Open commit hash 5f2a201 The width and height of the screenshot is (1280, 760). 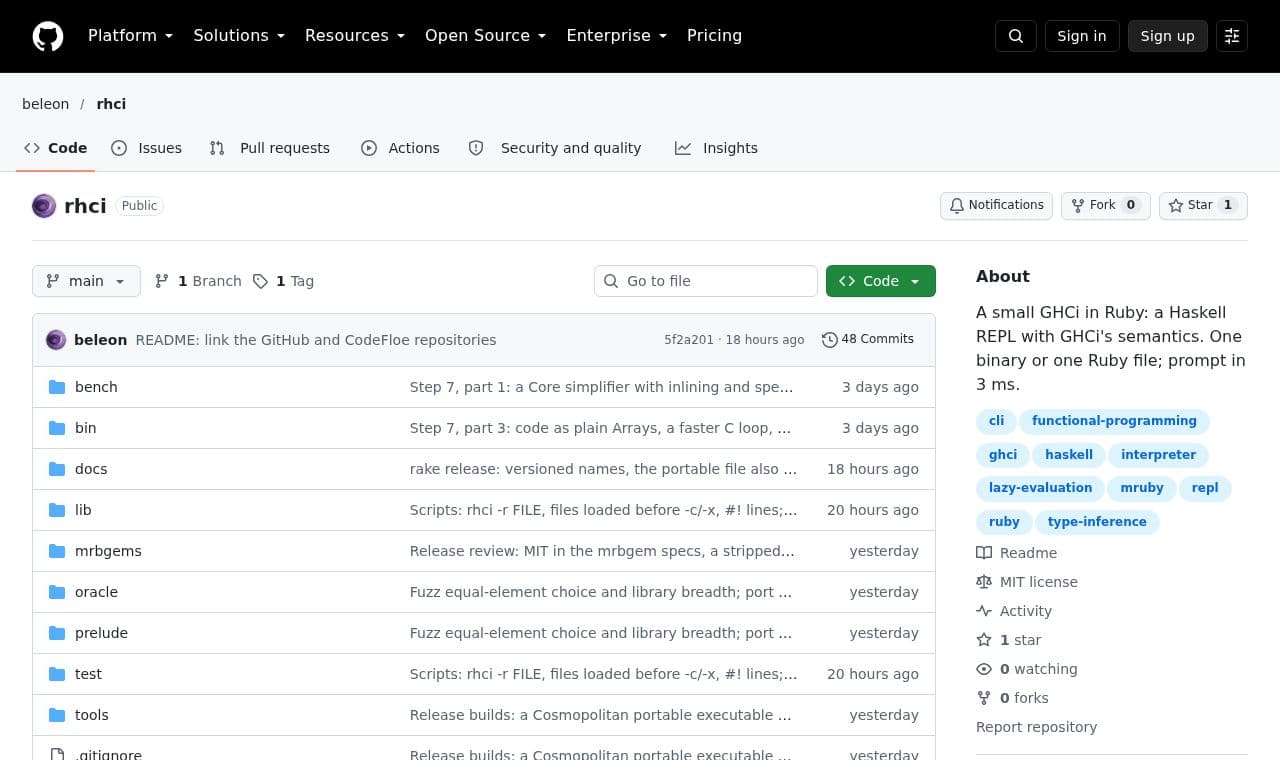tap(689, 340)
